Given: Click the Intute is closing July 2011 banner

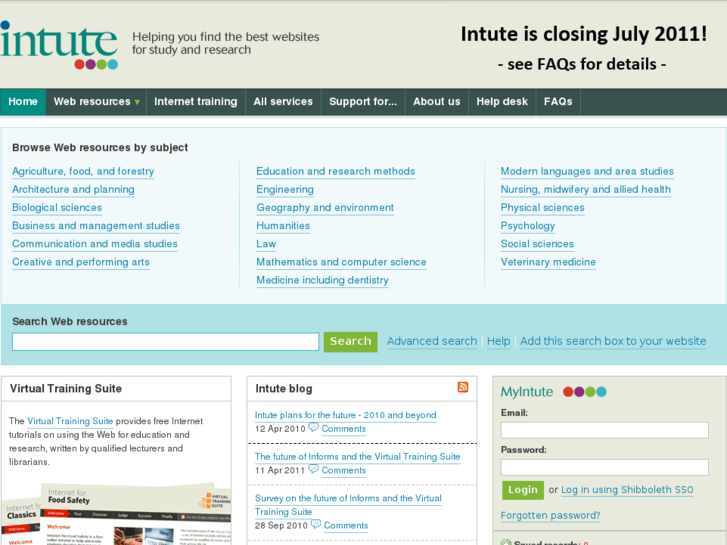Looking at the screenshot, I should pos(583,48).
